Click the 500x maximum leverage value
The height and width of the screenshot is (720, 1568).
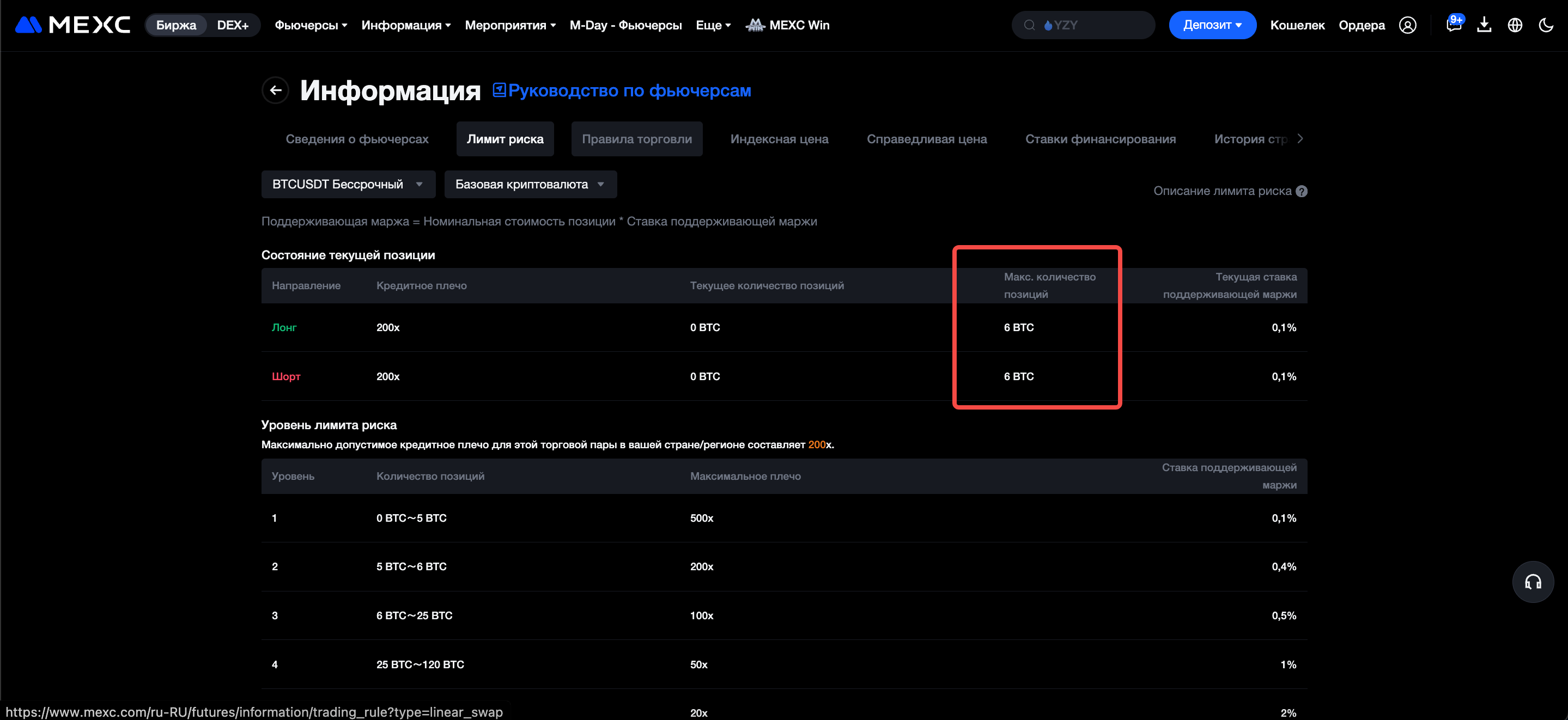coord(702,518)
